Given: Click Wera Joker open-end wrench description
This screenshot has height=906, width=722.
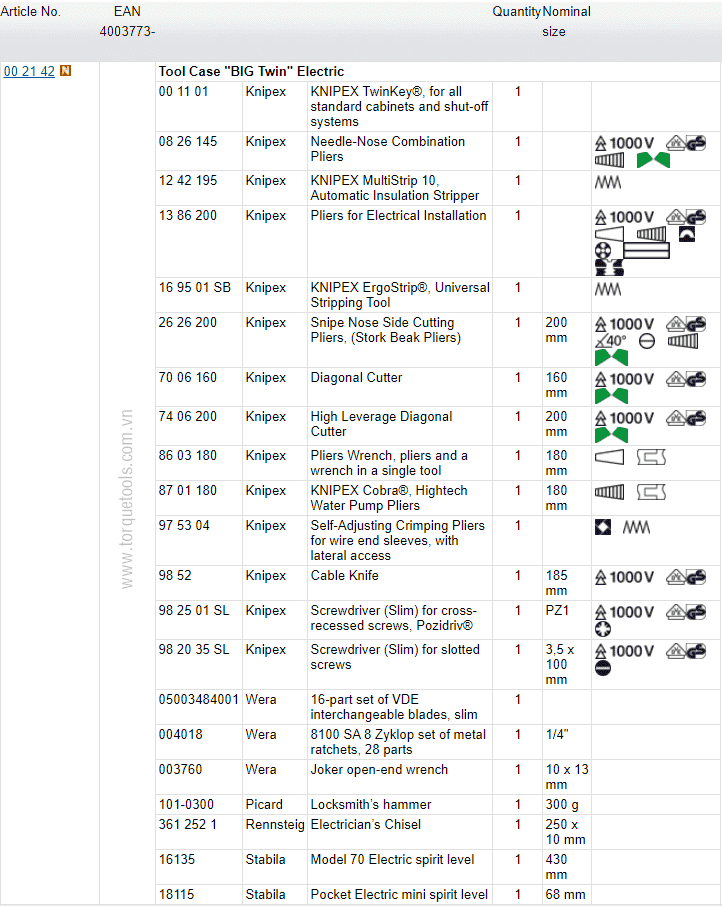Looking at the screenshot, I should click(x=379, y=770).
